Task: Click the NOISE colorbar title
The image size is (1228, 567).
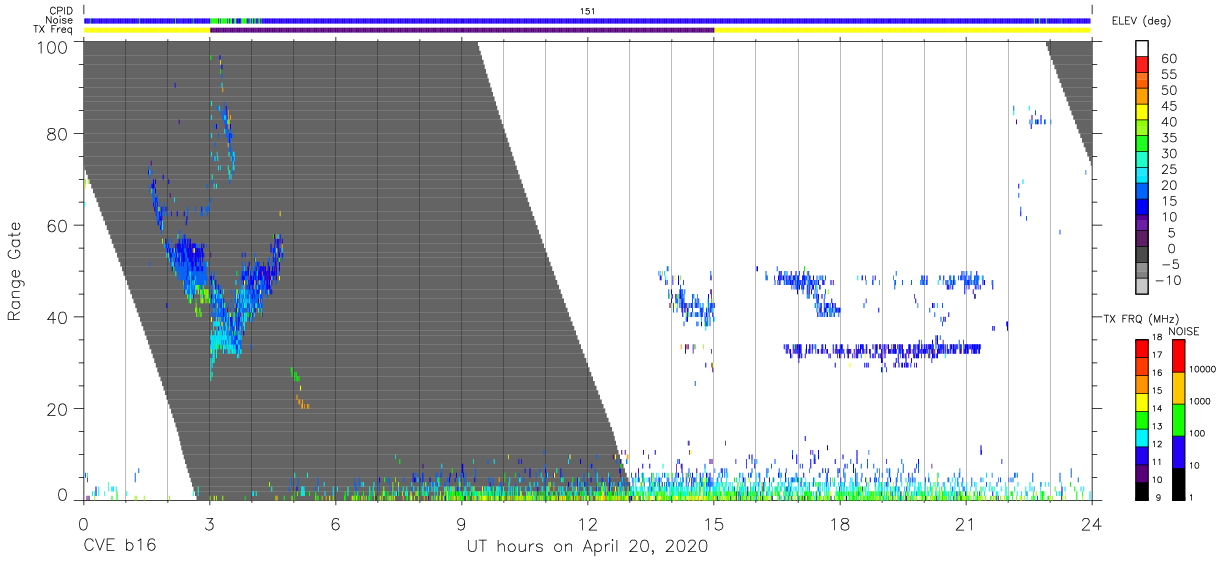Action: coord(1184,331)
